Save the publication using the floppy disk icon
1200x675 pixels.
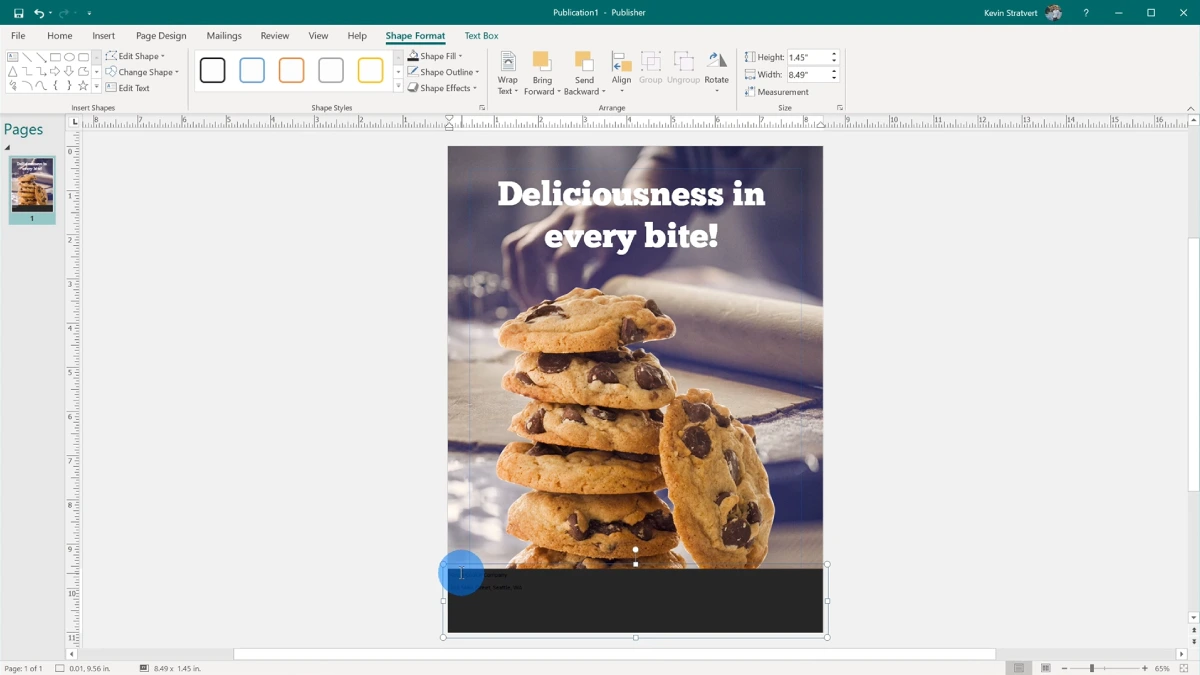point(18,13)
